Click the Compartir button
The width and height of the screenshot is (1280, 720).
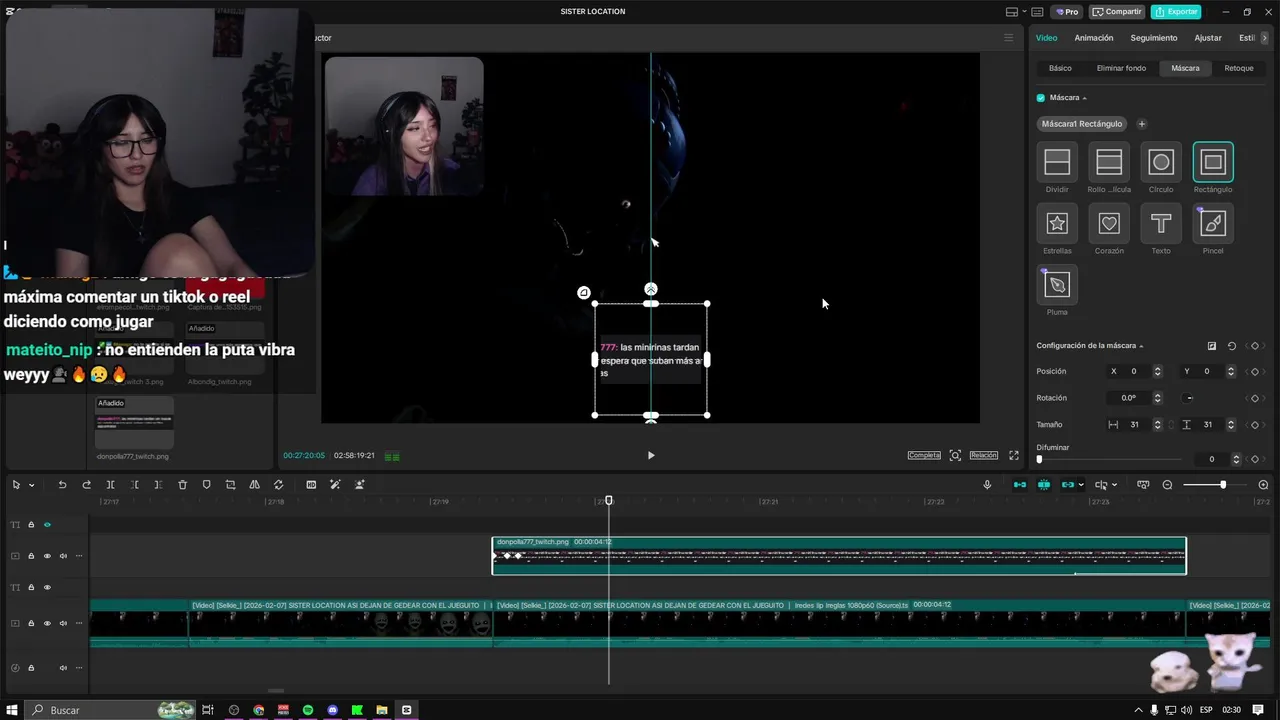[1117, 12]
